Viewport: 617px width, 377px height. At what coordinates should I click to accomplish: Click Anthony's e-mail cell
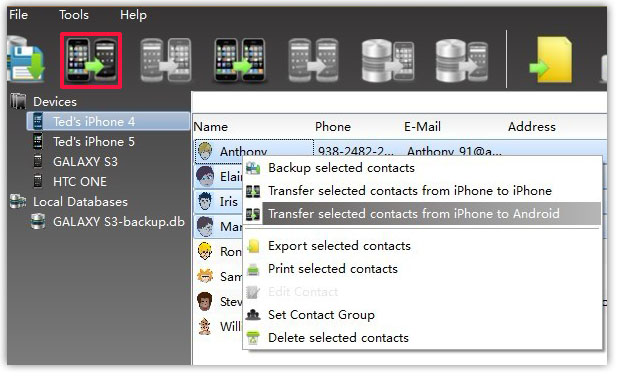(454, 151)
